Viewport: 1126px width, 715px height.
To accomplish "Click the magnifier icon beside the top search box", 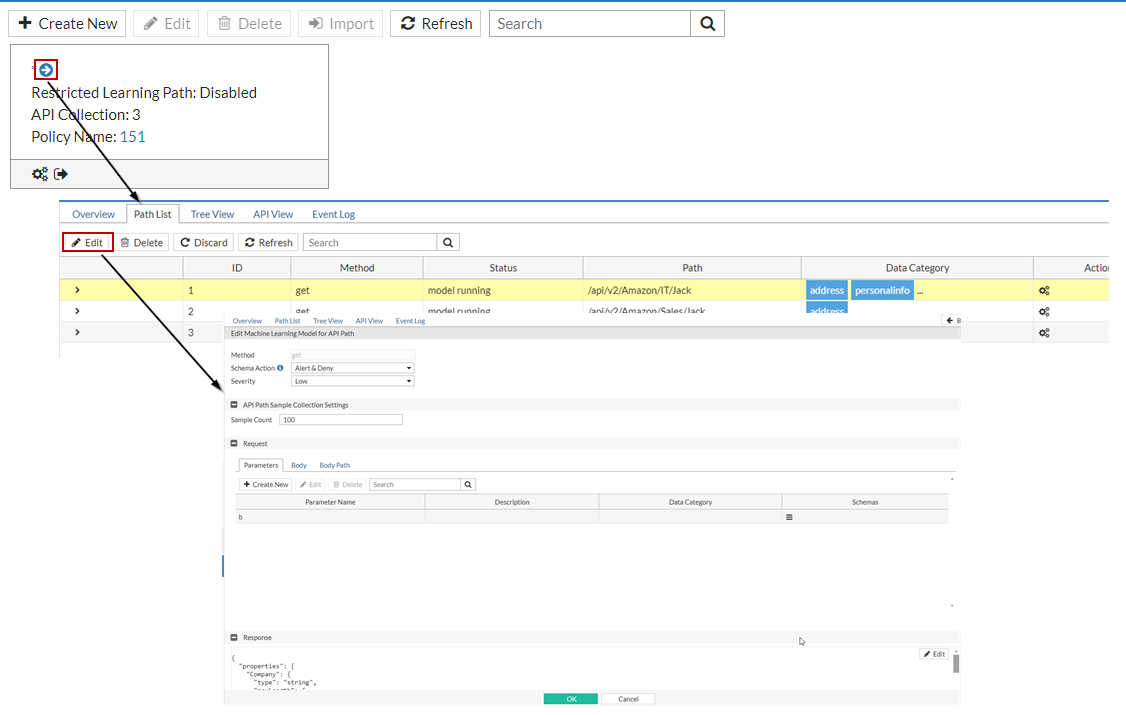I will (x=707, y=24).
